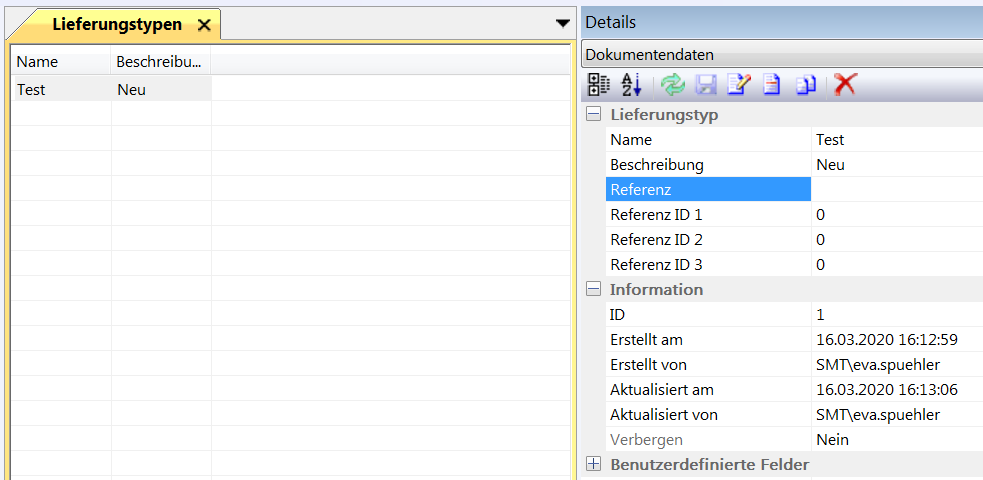Collapse the Information section
Screen dimensions: 983x480
point(594,290)
